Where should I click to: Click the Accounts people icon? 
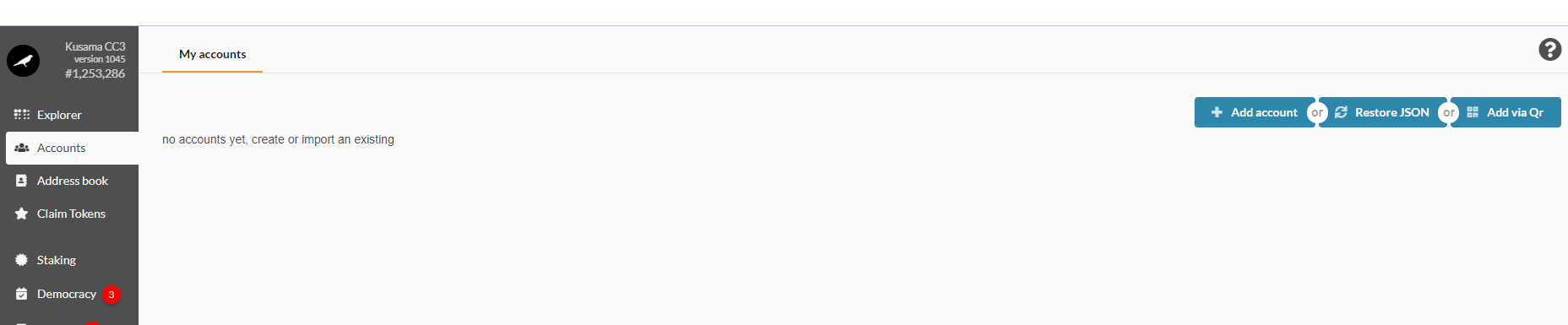click(22, 148)
